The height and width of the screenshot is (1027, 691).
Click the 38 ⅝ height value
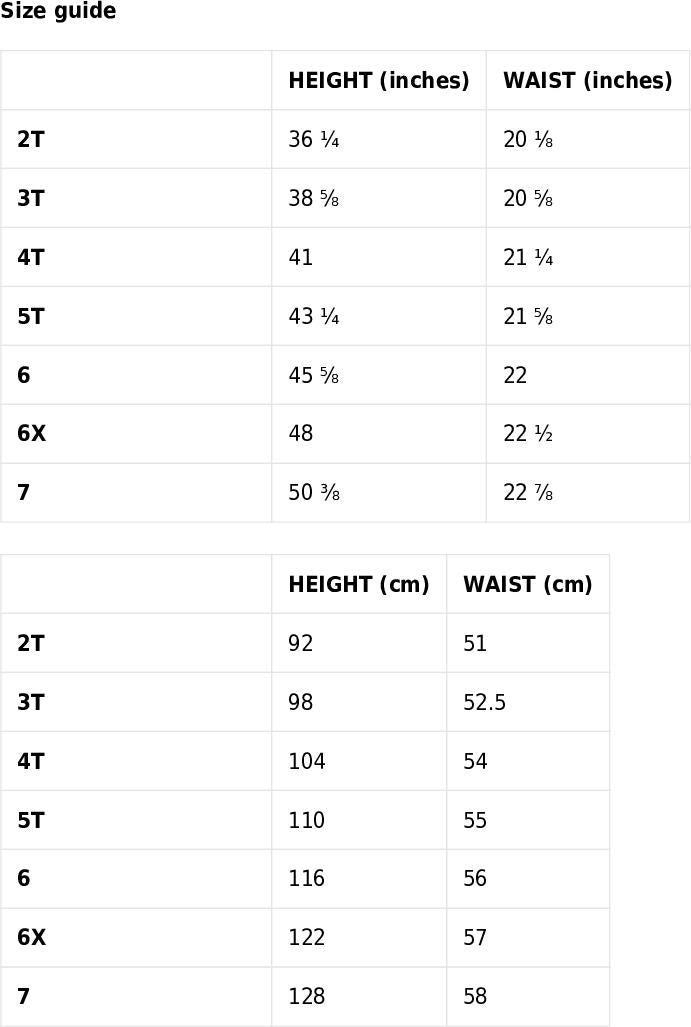[314, 199]
